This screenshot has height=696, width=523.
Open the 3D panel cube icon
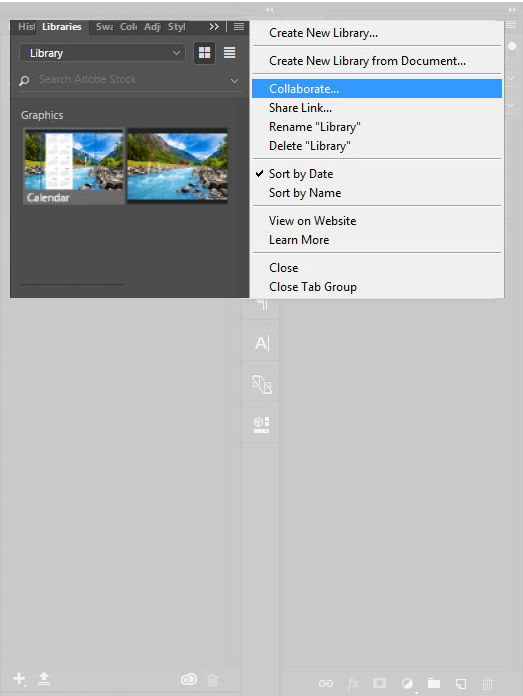point(262,424)
